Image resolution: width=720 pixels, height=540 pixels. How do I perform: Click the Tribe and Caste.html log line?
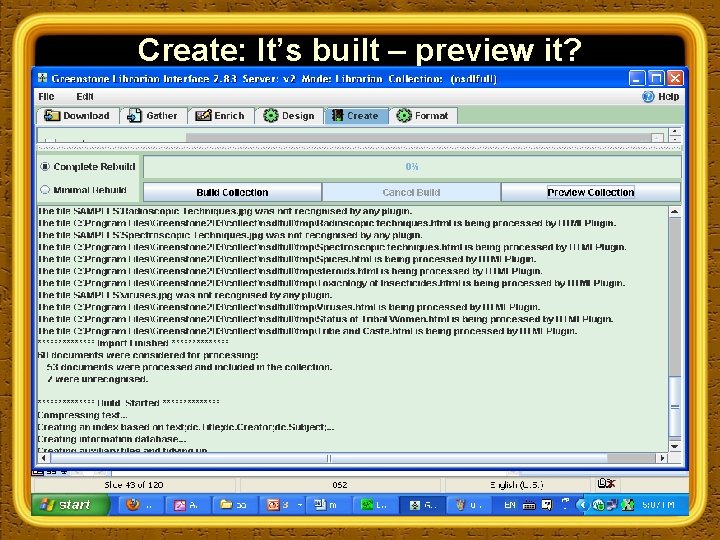(307, 331)
